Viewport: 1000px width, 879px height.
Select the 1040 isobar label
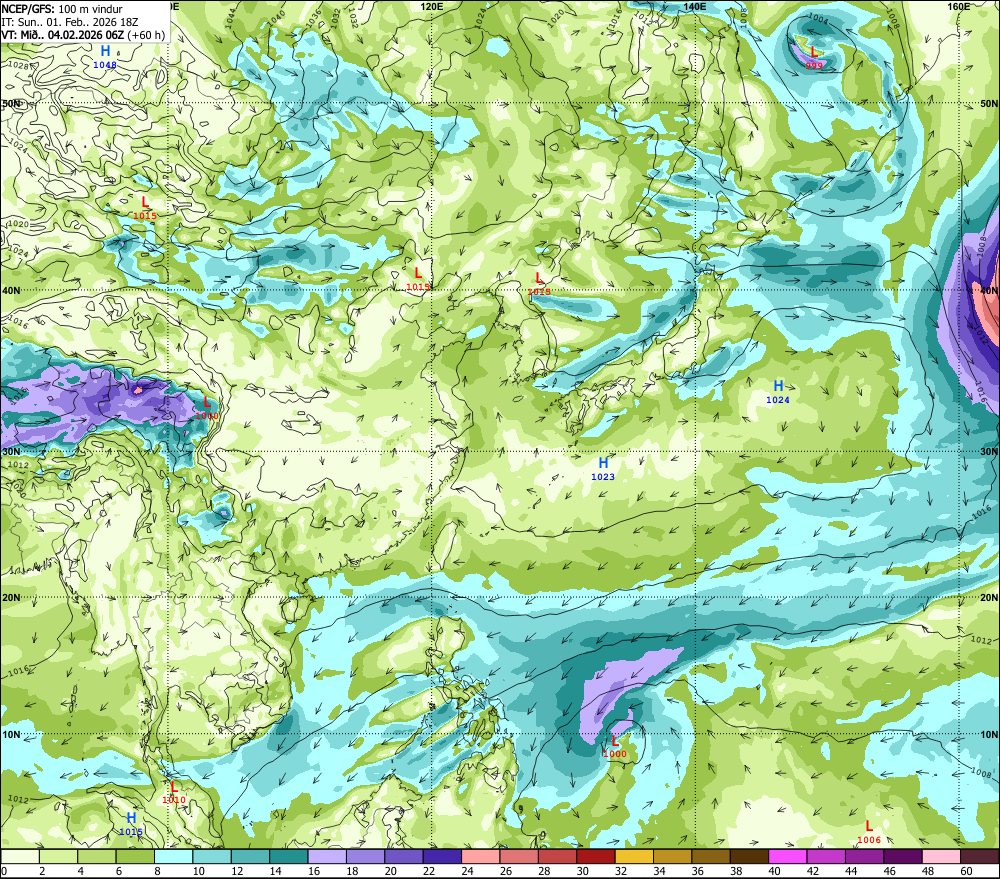tap(276, 17)
